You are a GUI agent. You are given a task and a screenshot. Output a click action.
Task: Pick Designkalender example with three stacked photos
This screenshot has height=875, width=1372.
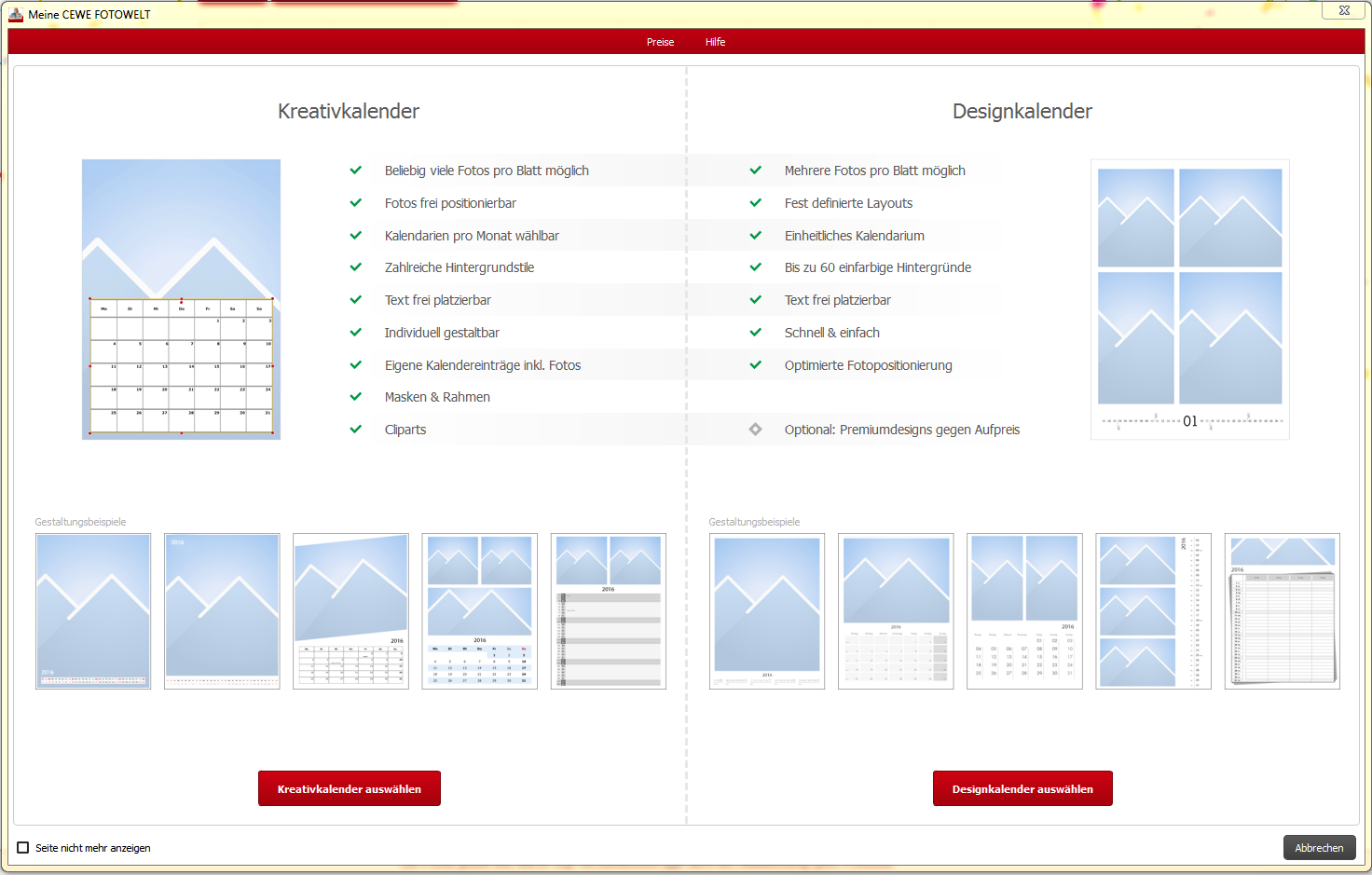(x=1153, y=611)
